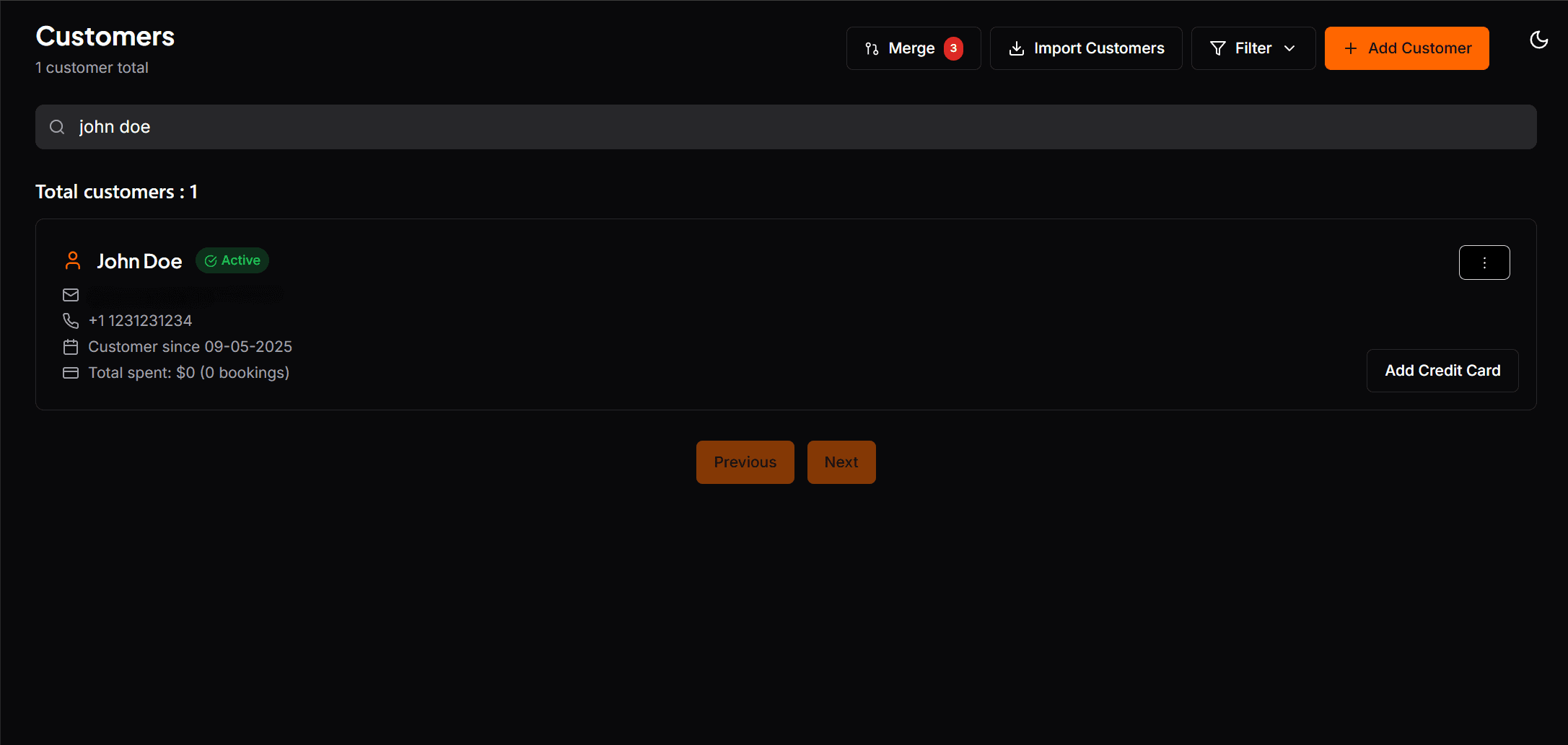The width and height of the screenshot is (1568, 745).
Task: Click the orange user avatar icon beside John Doe
Action: point(72,260)
